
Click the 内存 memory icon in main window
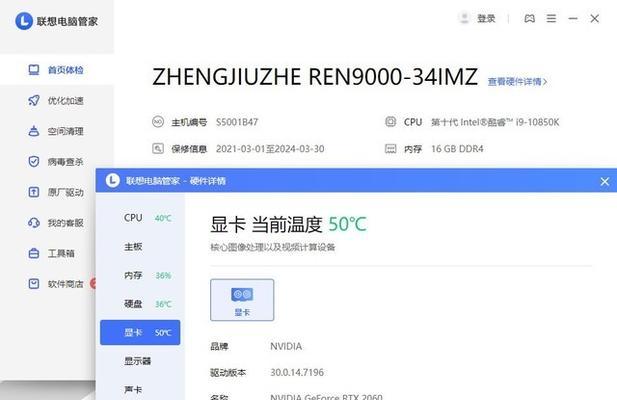coord(390,149)
